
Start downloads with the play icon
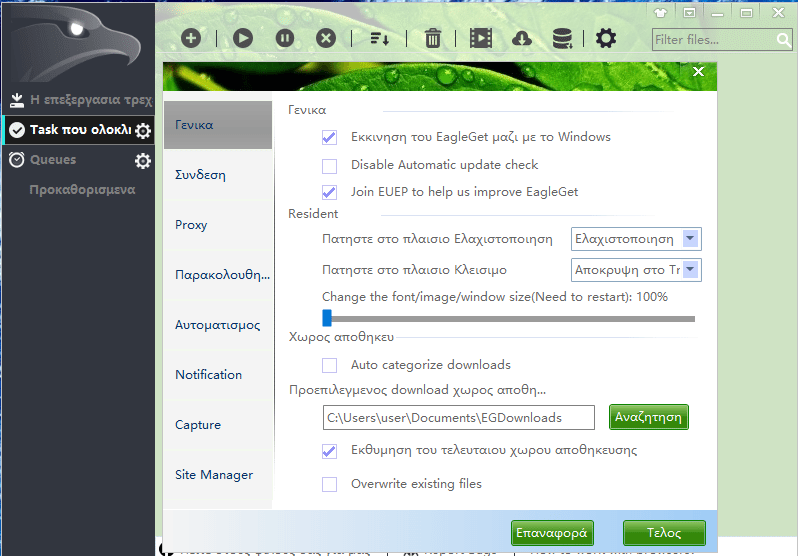click(x=243, y=38)
